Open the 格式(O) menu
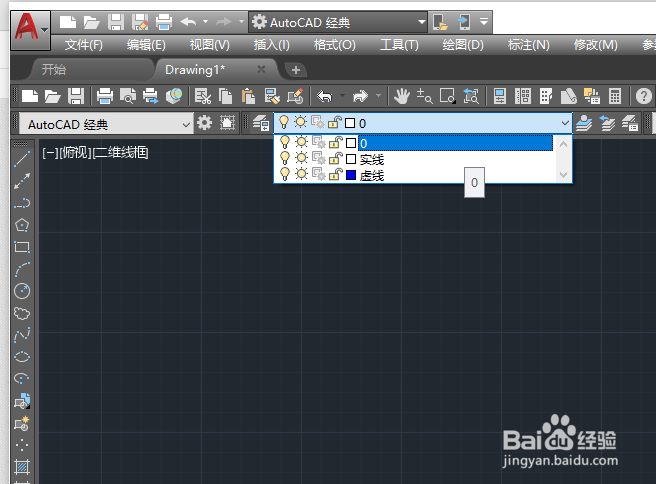 click(335, 45)
